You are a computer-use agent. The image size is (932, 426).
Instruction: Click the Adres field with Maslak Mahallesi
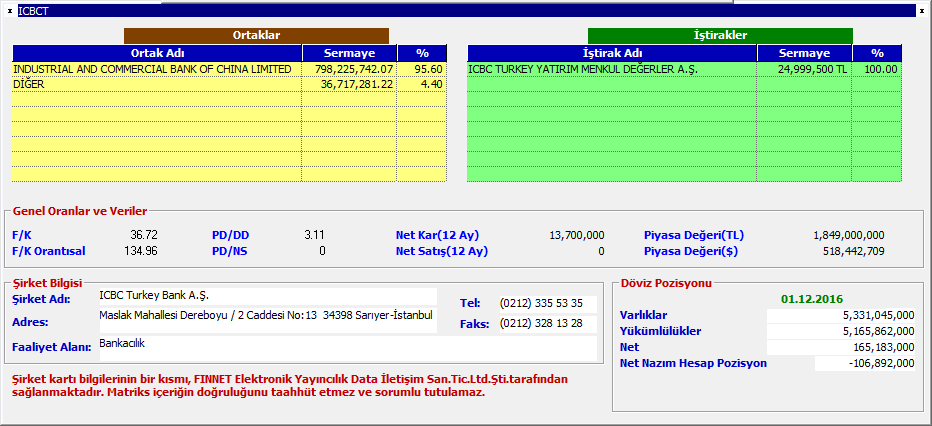pos(267,320)
